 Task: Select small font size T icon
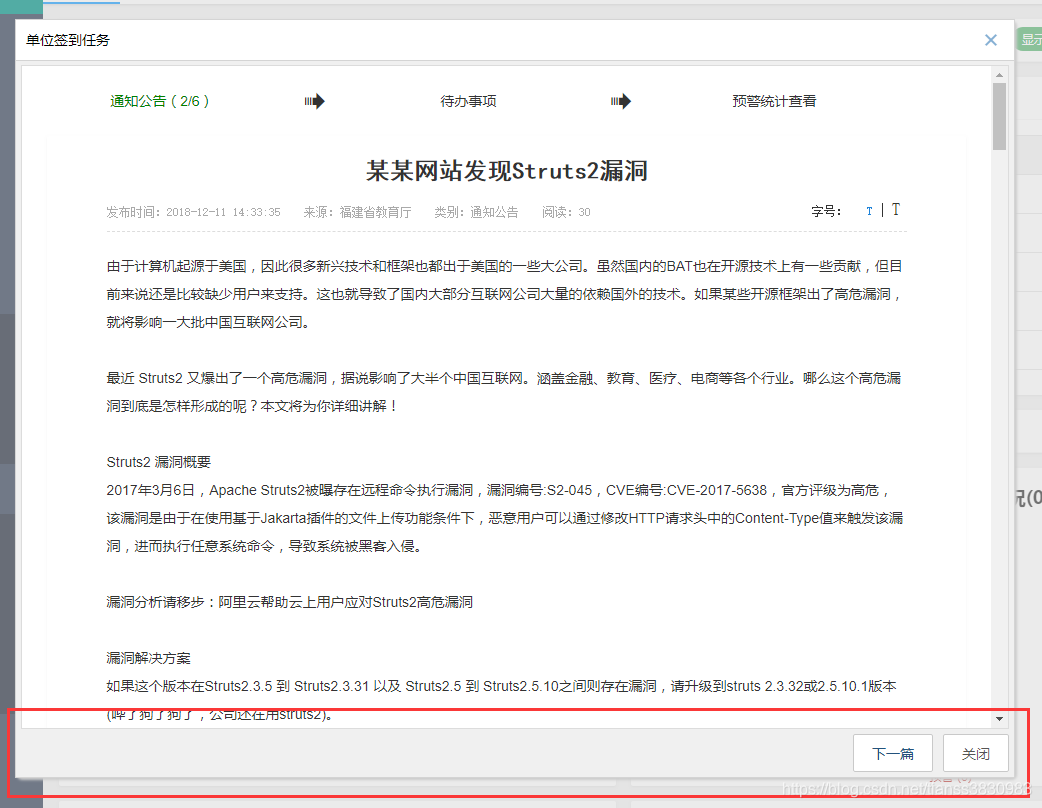[869, 211]
